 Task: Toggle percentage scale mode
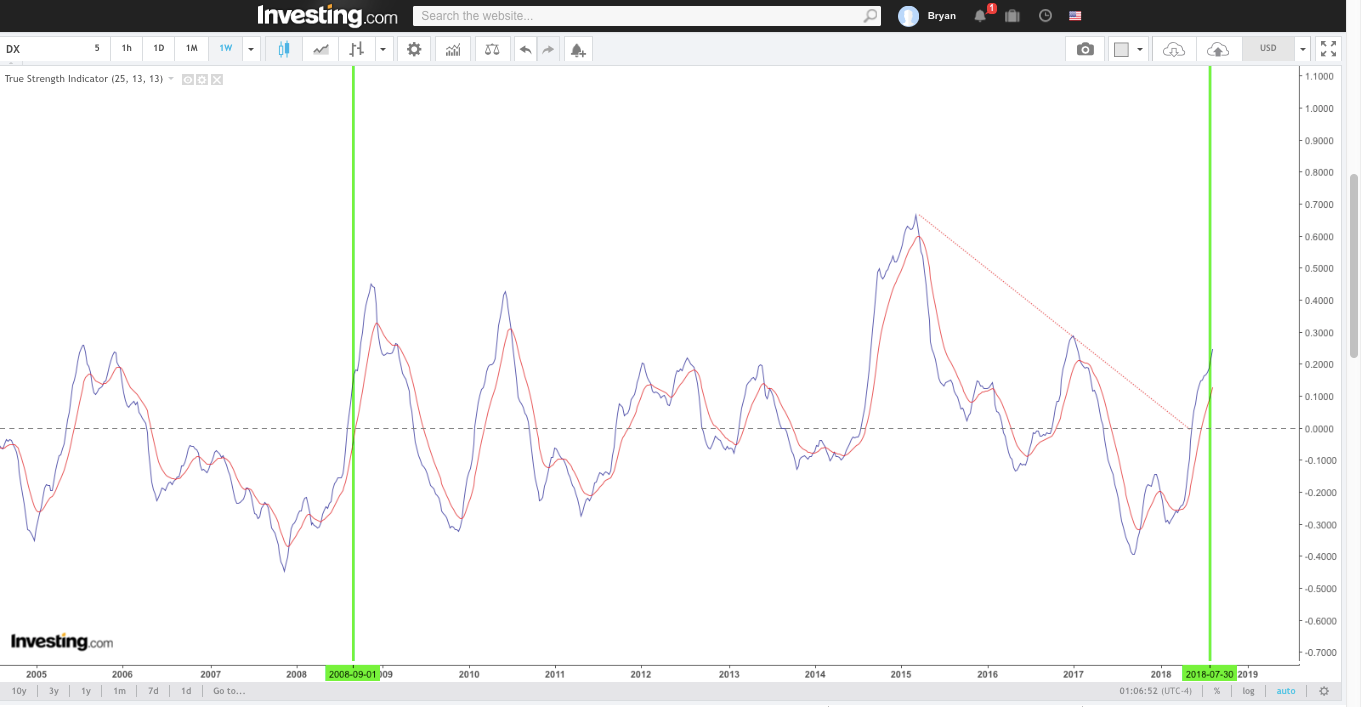pos(1217,691)
